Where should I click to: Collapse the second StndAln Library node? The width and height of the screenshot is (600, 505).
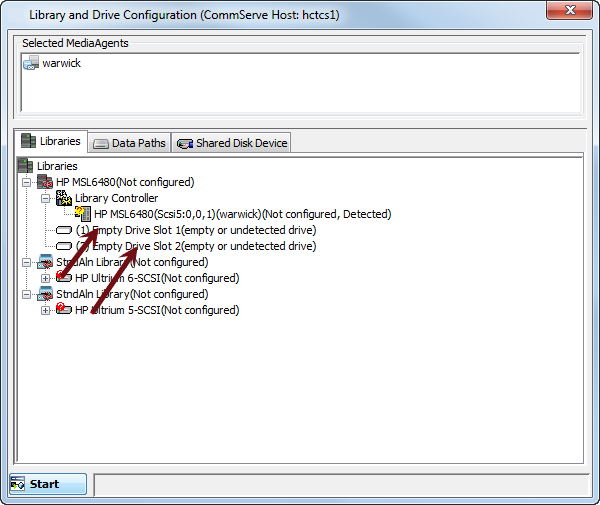pyautogui.click(x=27, y=294)
